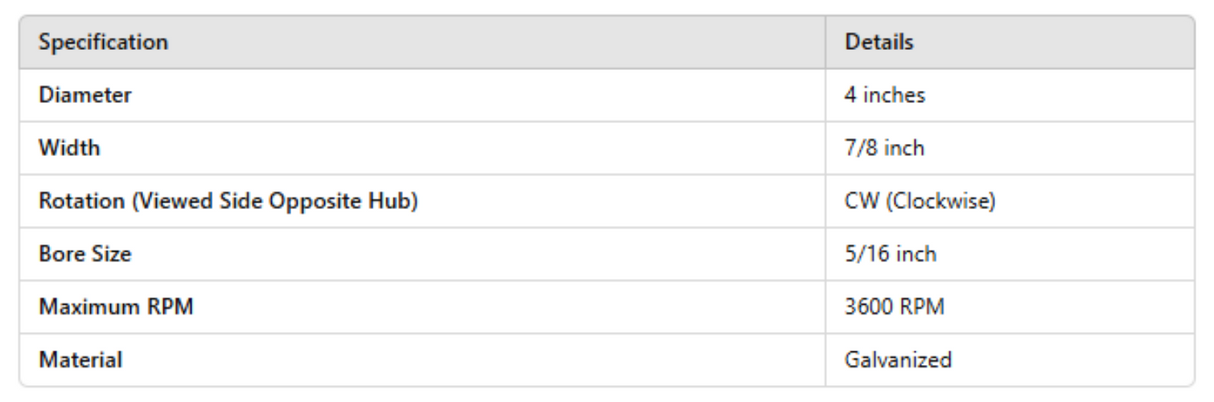Select the Width row label
Image resolution: width=1214 pixels, height=402 pixels.
click(x=69, y=149)
